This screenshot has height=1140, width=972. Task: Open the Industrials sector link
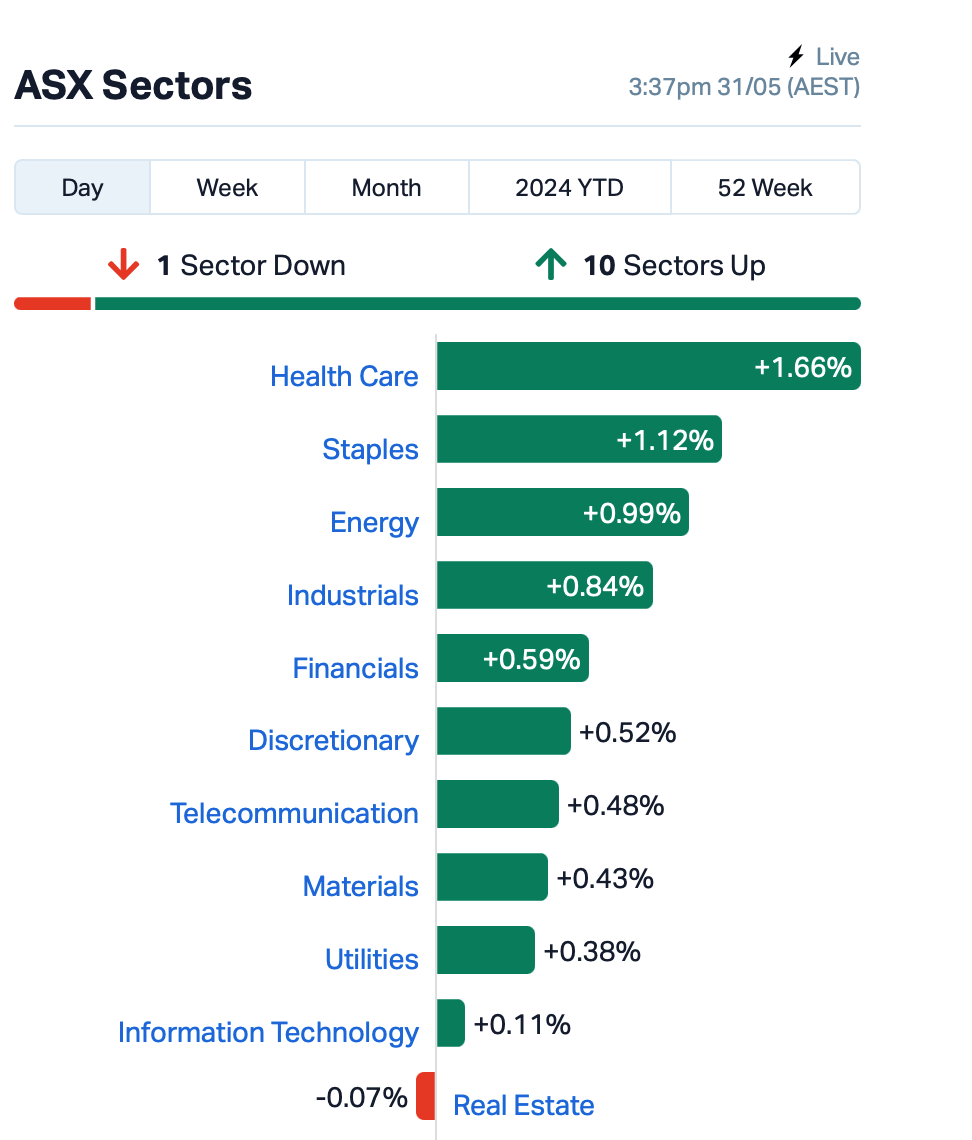(353, 595)
